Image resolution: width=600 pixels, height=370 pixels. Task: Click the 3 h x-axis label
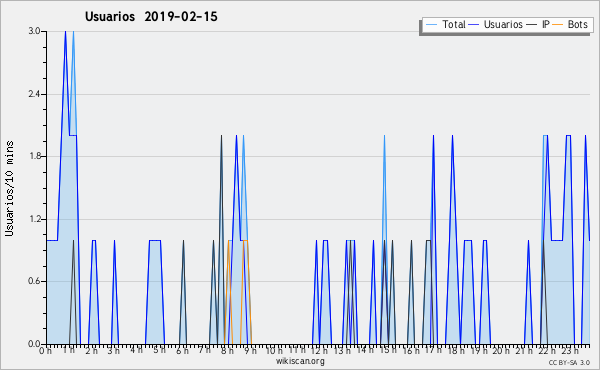click(x=114, y=351)
